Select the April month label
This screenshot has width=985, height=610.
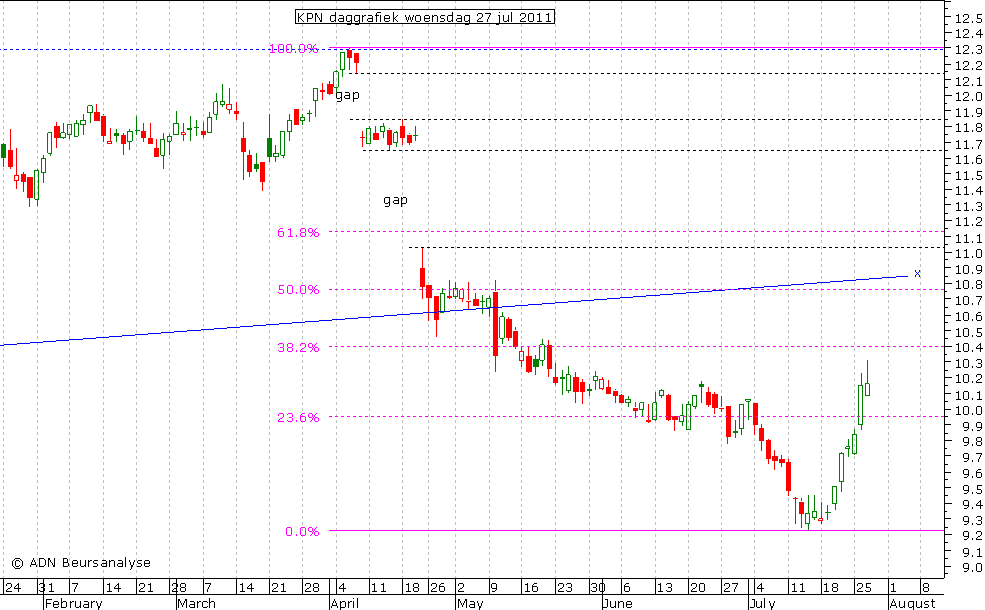pyautogui.click(x=345, y=603)
